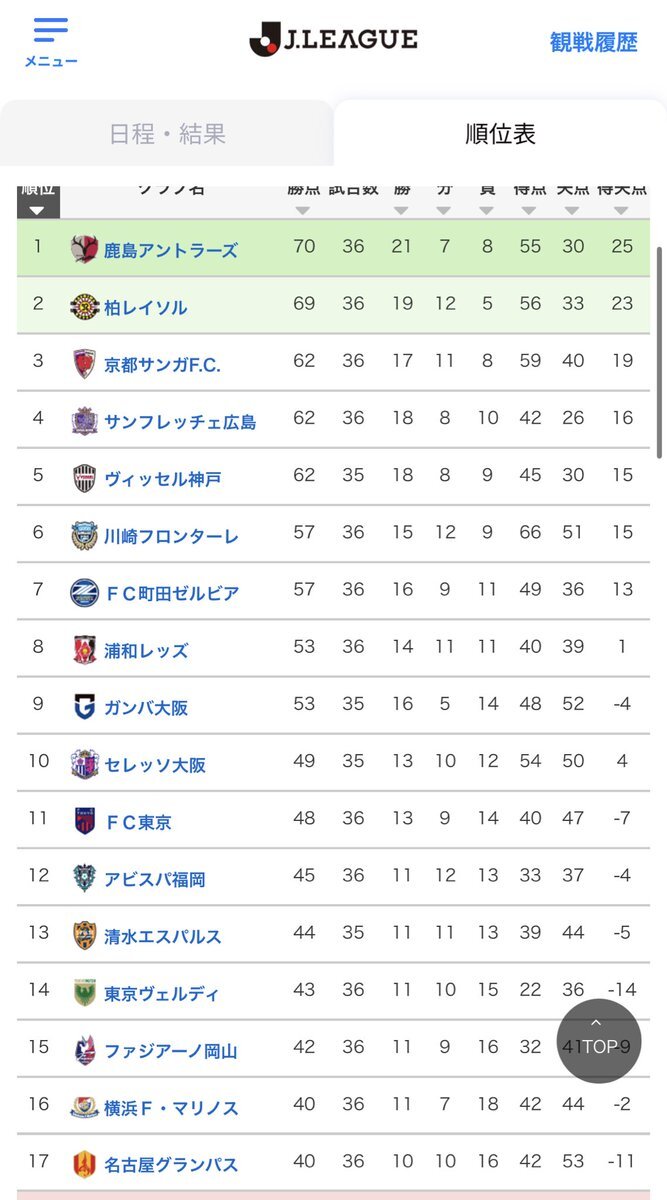Click the Gamba Osaka team crest
The image size is (667, 1200).
84,707
